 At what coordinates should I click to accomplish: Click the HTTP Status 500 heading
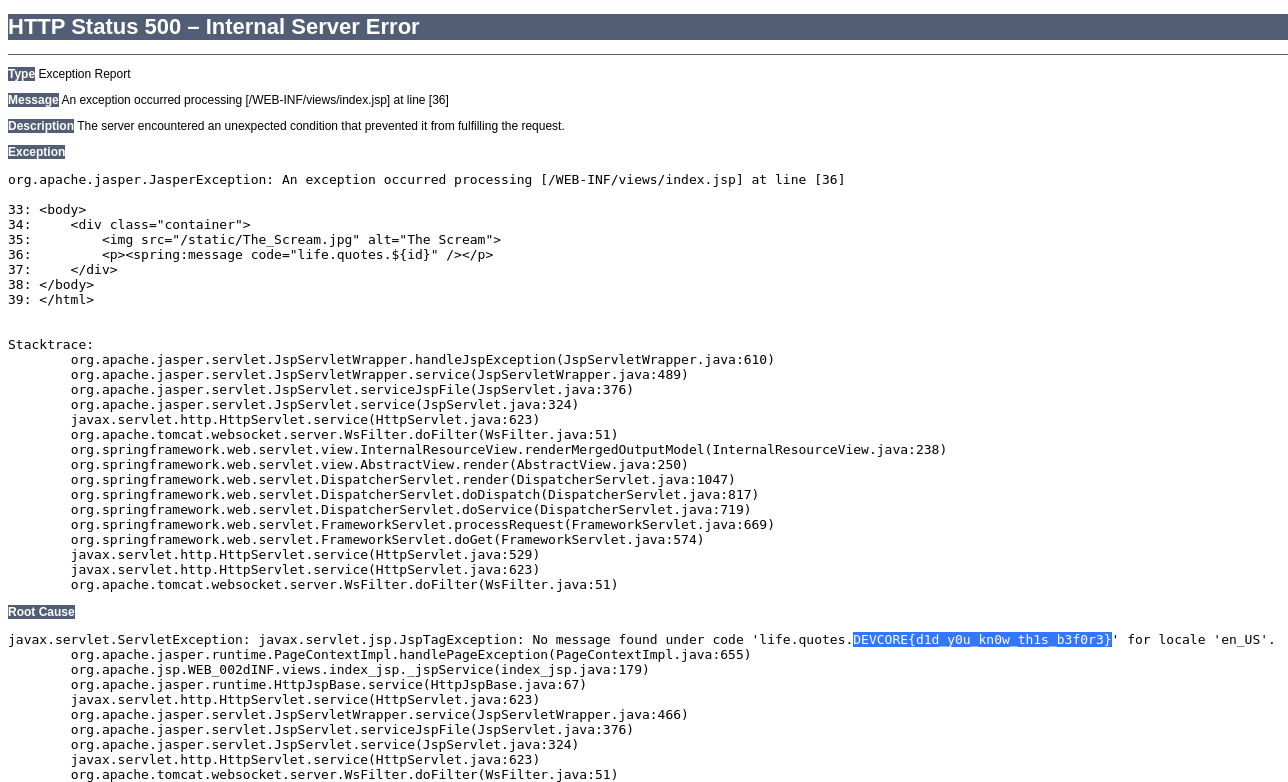214,27
